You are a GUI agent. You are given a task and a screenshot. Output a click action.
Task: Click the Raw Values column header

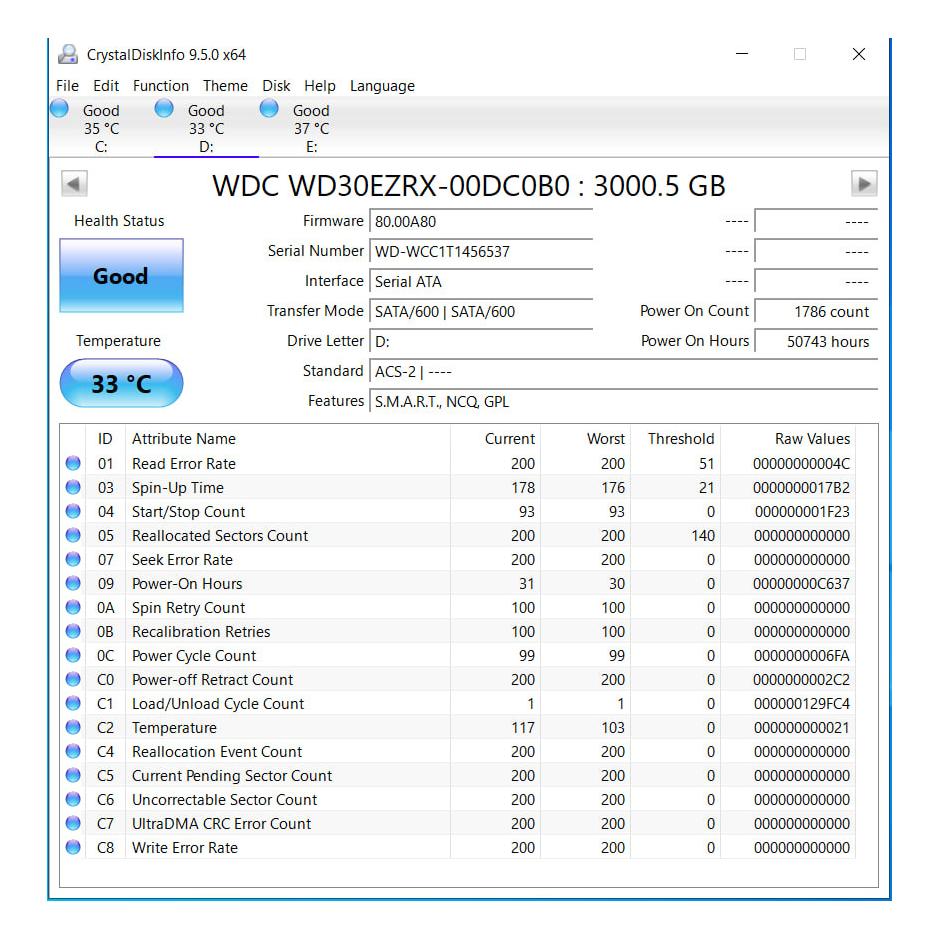[812, 439]
